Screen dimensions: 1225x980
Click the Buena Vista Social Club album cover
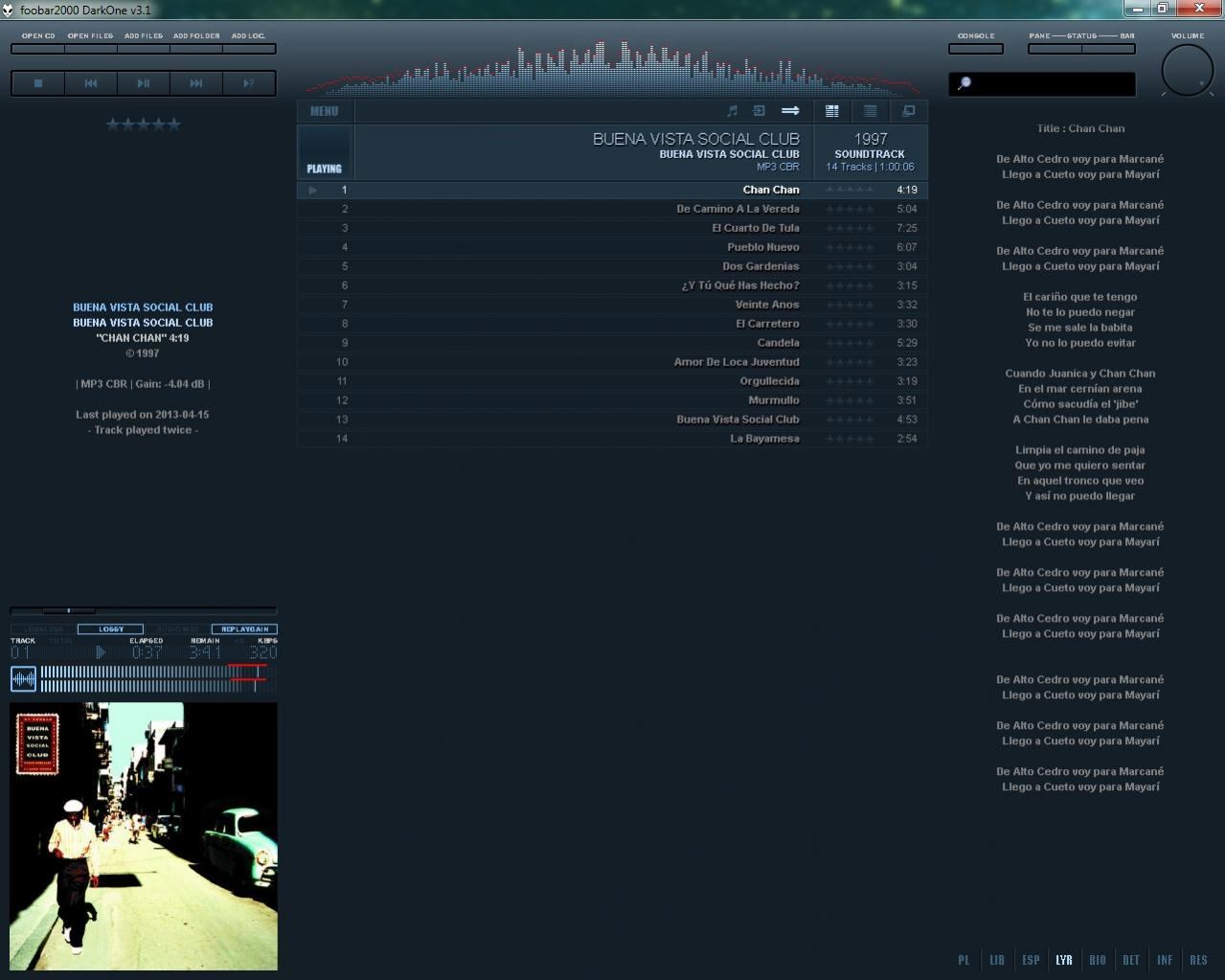144,836
